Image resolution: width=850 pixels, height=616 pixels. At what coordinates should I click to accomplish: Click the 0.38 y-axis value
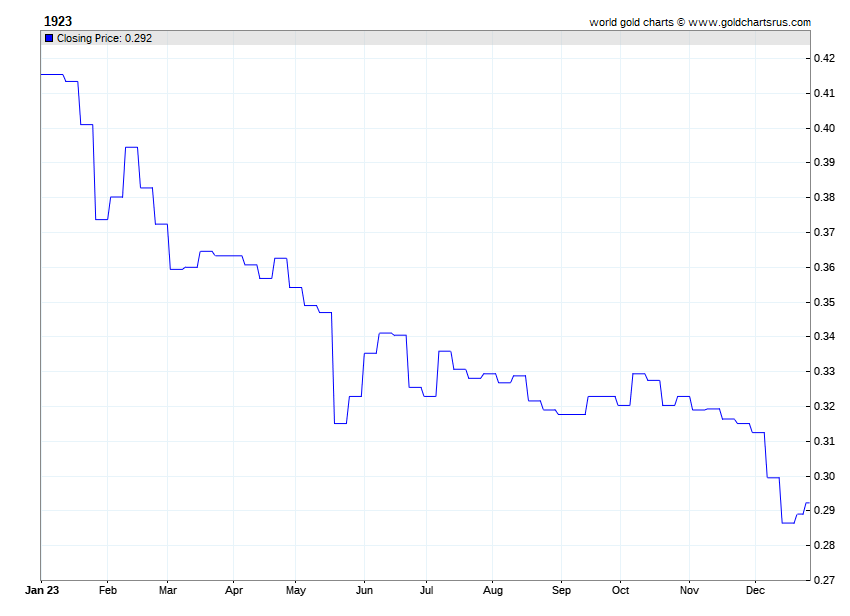coord(824,197)
